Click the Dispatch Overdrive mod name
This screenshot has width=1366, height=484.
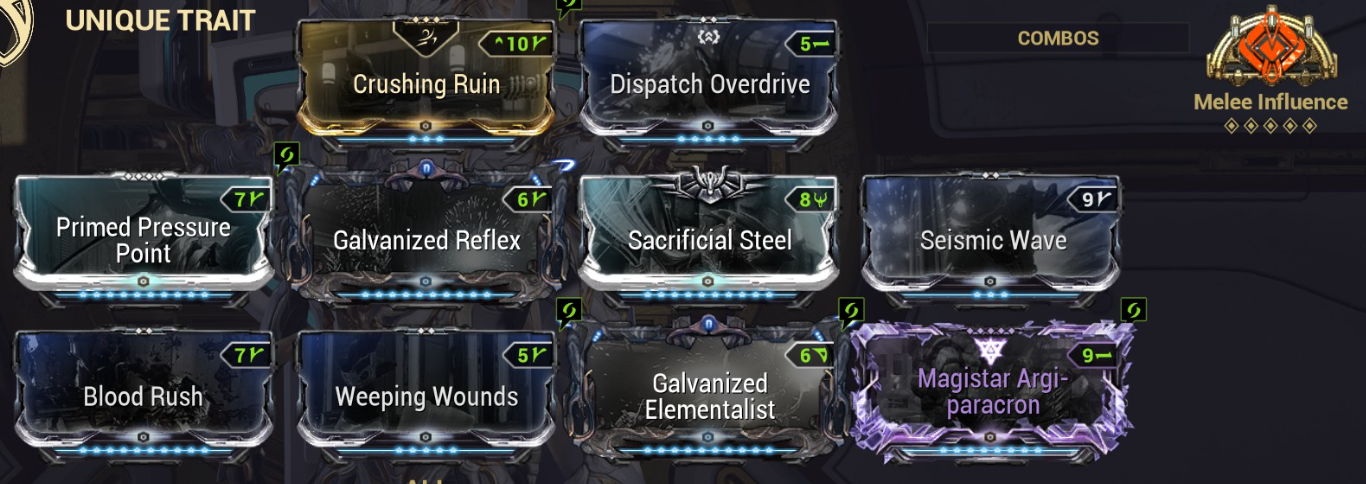(709, 84)
